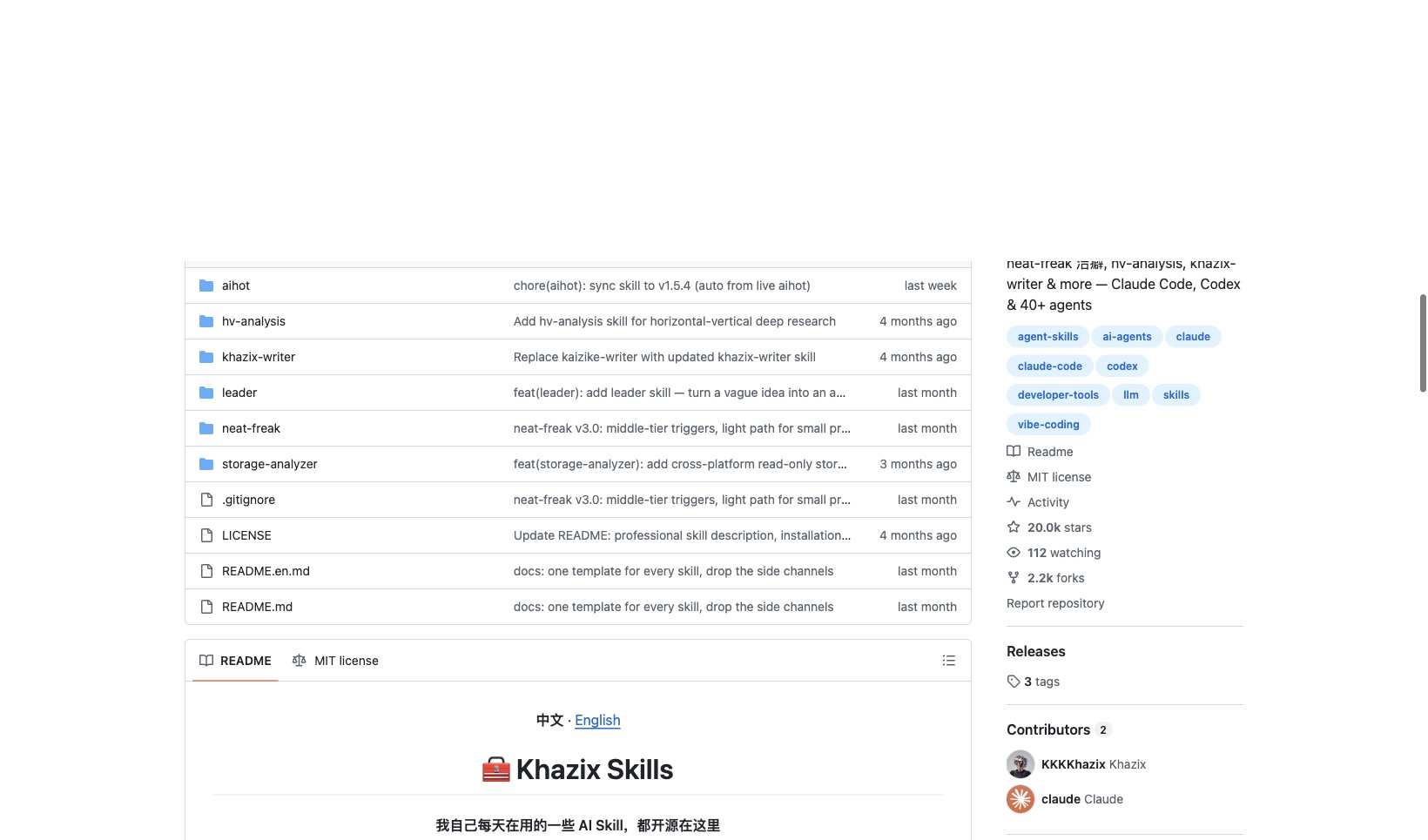Select the skills topic tag
The image size is (1428, 840).
1176,395
